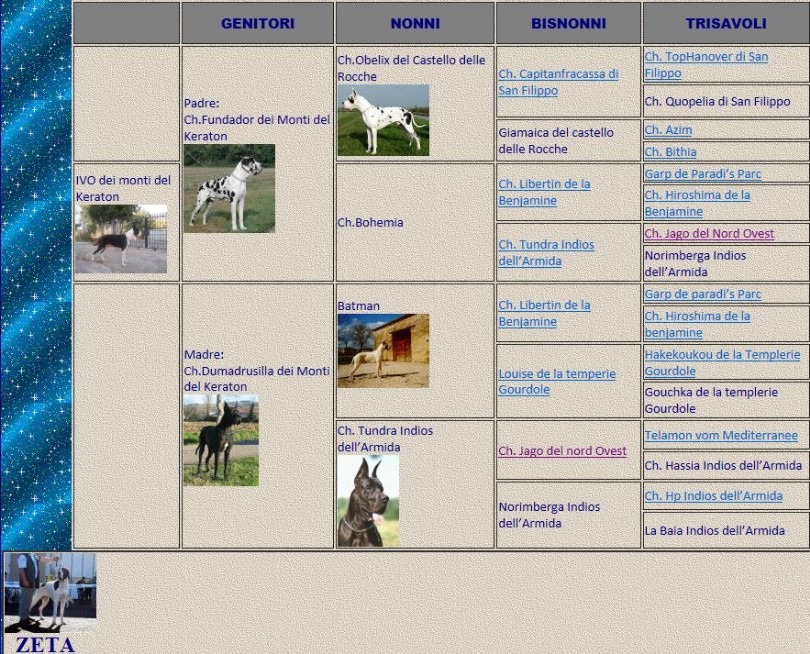Open Ch. Hiroshima de la Benjamine in Ch.Bohemia's lineage
Image resolution: width=810 pixels, height=654 pixels.
[x=697, y=203]
